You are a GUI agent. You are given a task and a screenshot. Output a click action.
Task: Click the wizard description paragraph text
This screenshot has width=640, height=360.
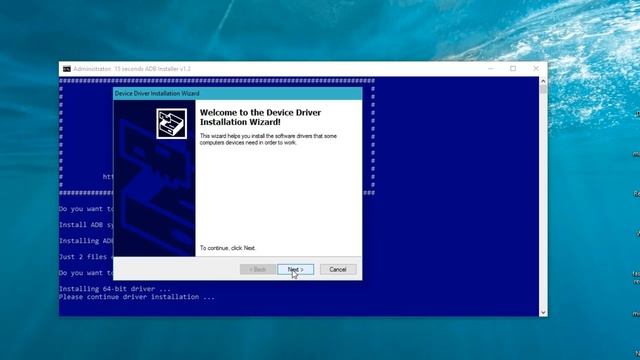click(x=268, y=139)
